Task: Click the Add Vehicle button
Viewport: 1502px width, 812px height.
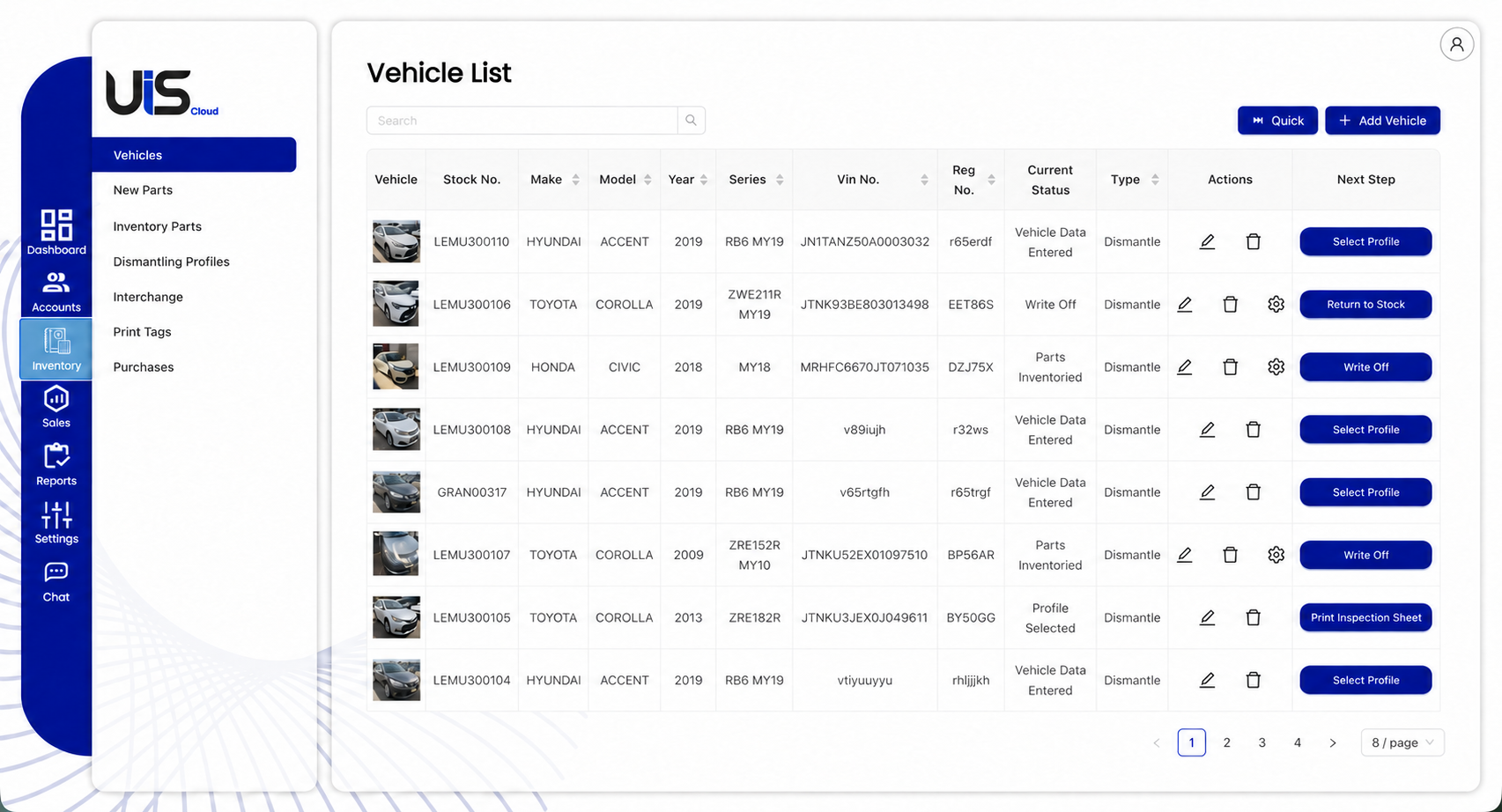Action: coord(1382,121)
